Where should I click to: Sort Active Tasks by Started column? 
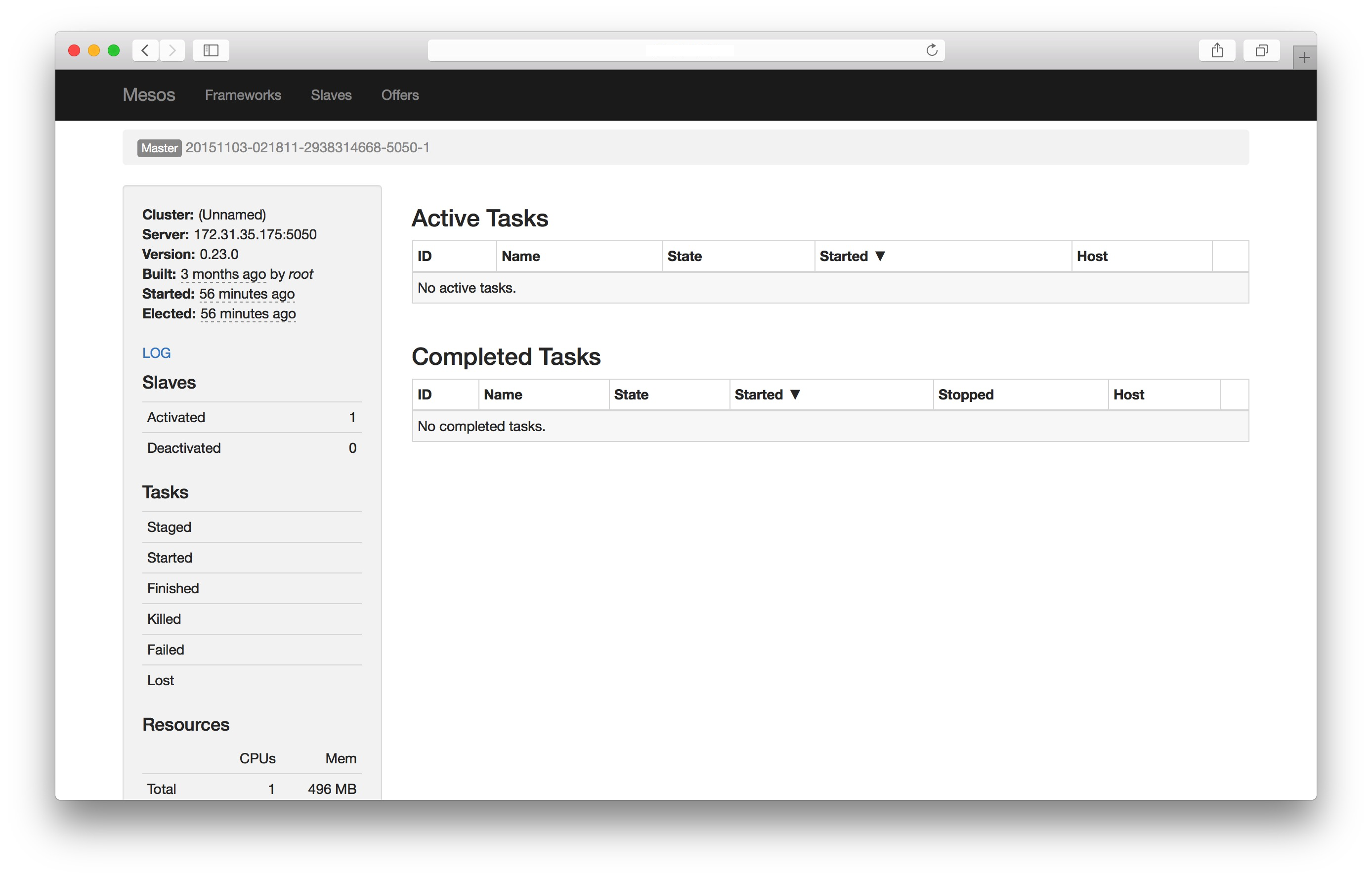coord(943,256)
